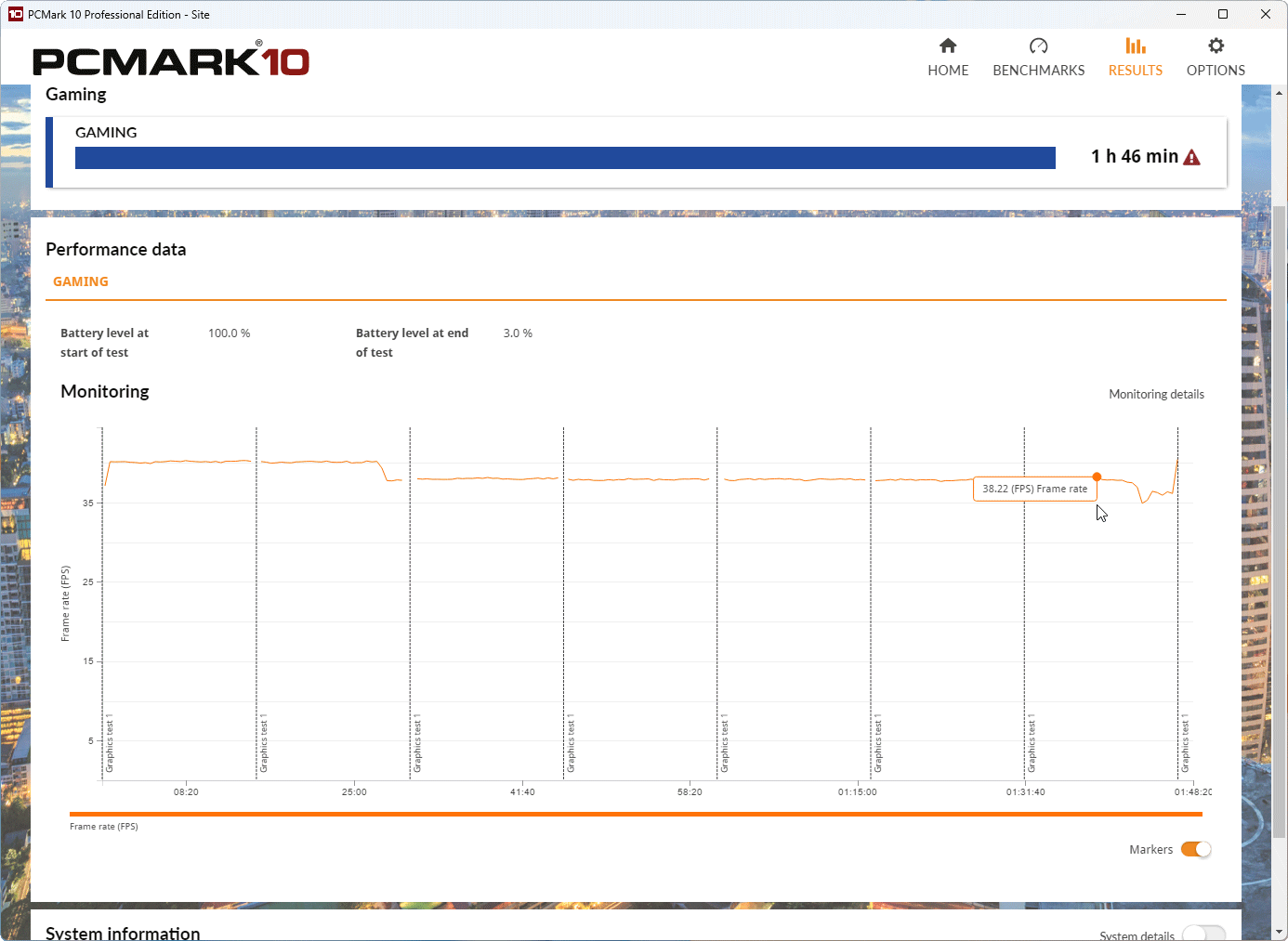This screenshot has height=941, width=1288.
Task: Click the Monitoring heading
Action: pos(105,391)
